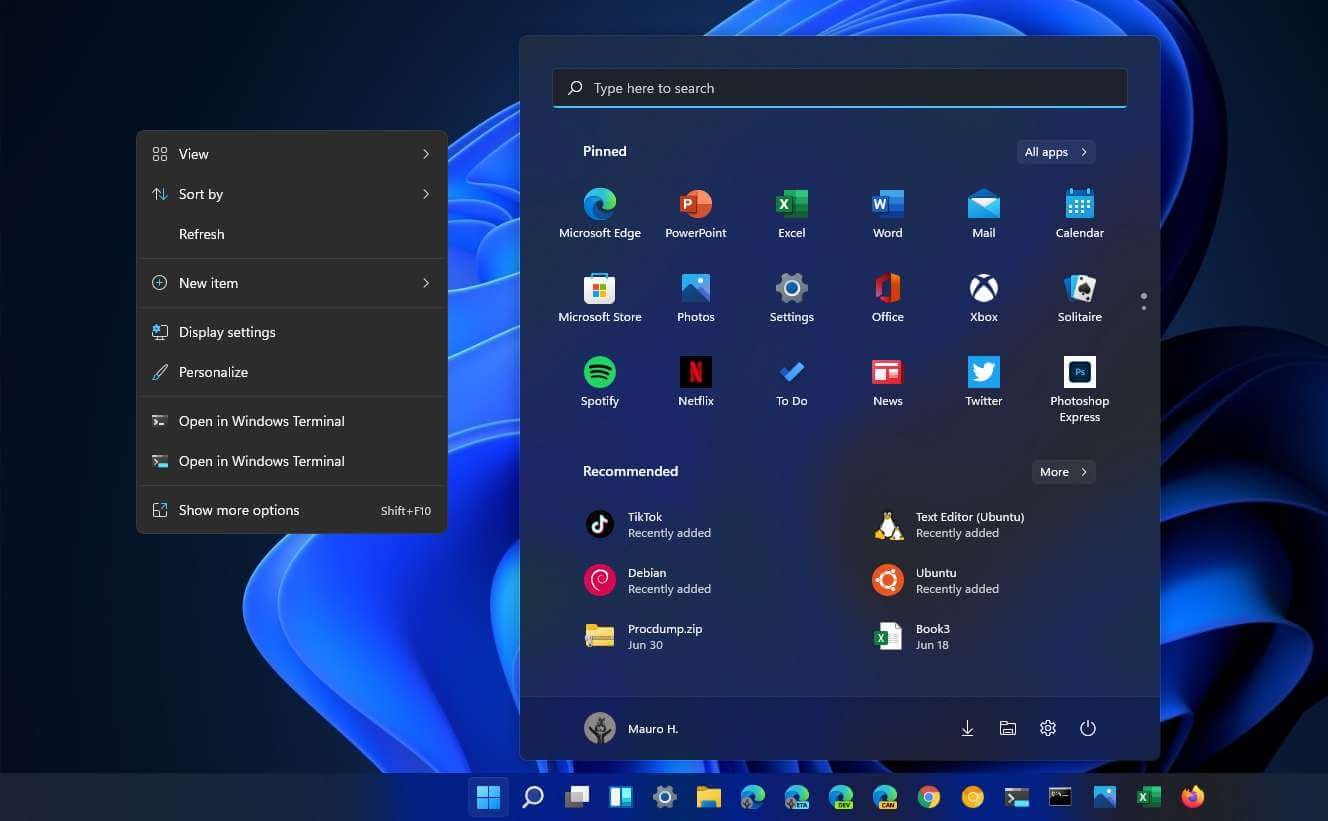Choose Personalize from the context menu
The height and width of the screenshot is (821, 1328).
[x=213, y=372]
